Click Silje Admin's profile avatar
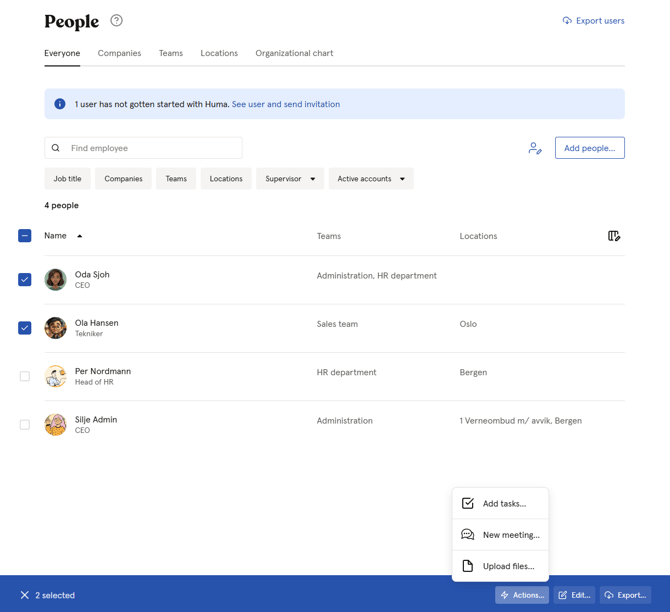670x612 pixels. pyautogui.click(x=56, y=425)
